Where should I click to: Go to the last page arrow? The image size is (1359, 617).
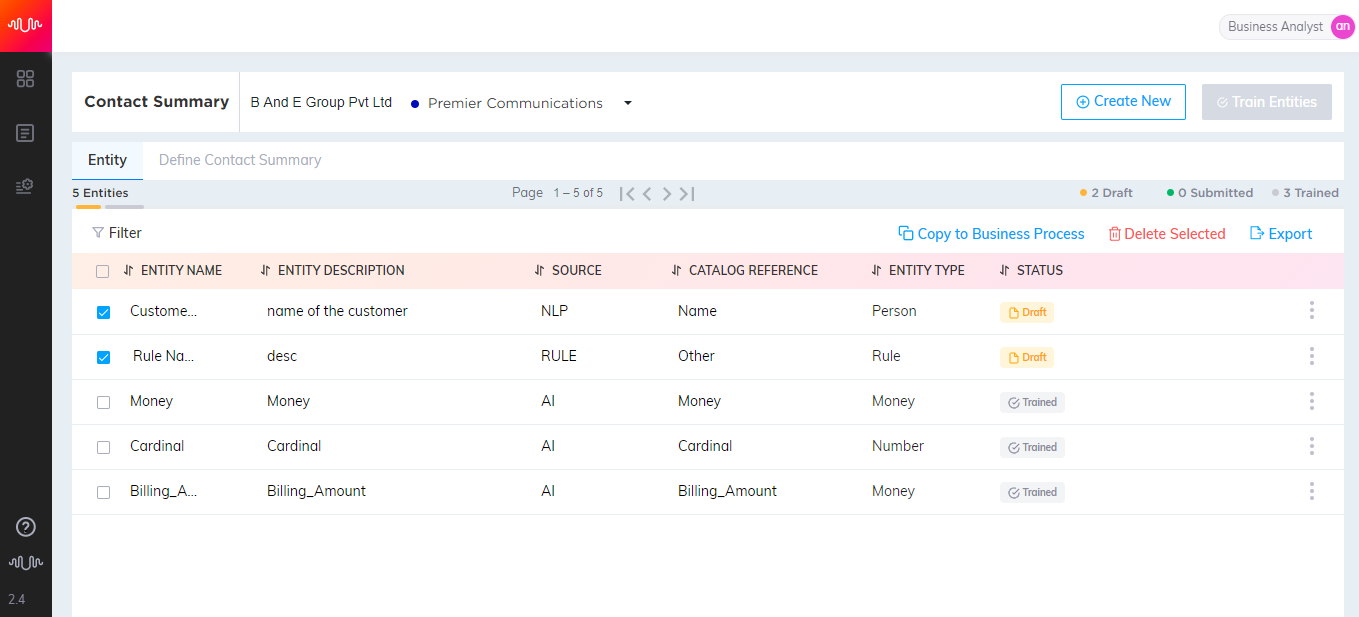pos(687,194)
